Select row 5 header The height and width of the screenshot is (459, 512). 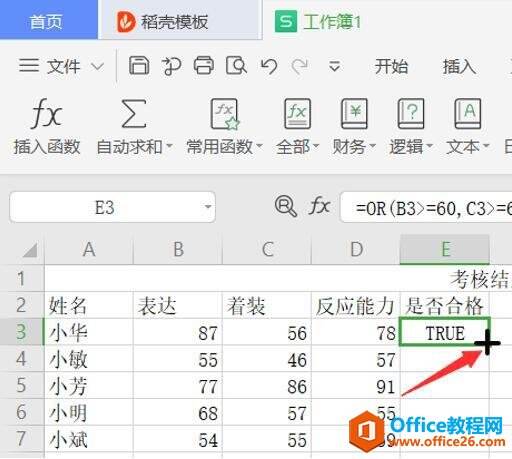[x=22, y=385]
